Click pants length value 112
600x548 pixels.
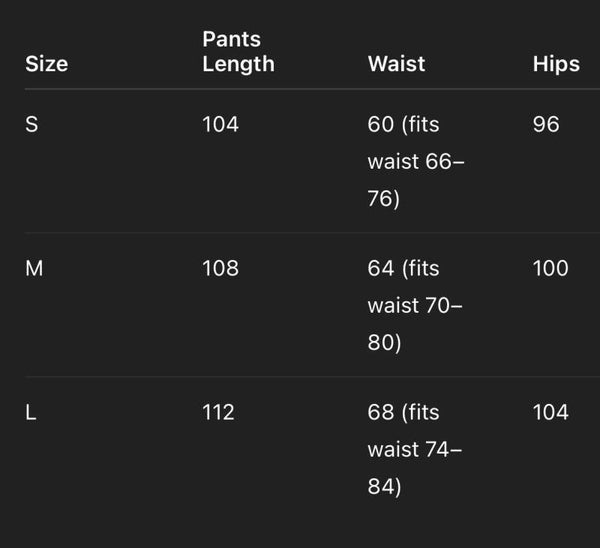(x=218, y=413)
